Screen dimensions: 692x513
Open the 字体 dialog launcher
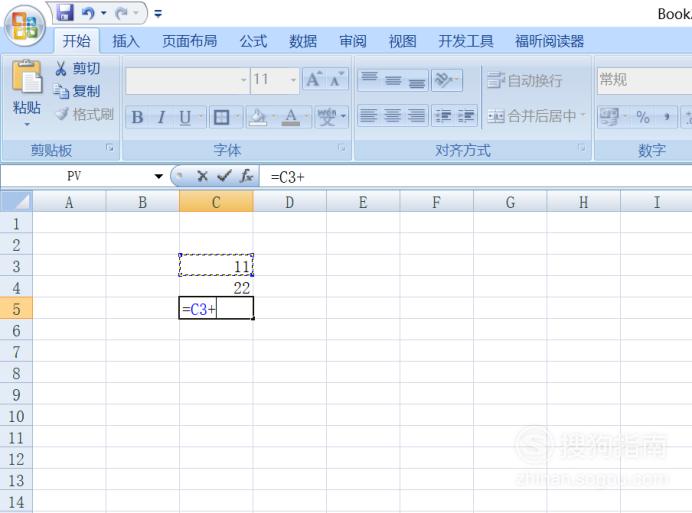pos(342,148)
